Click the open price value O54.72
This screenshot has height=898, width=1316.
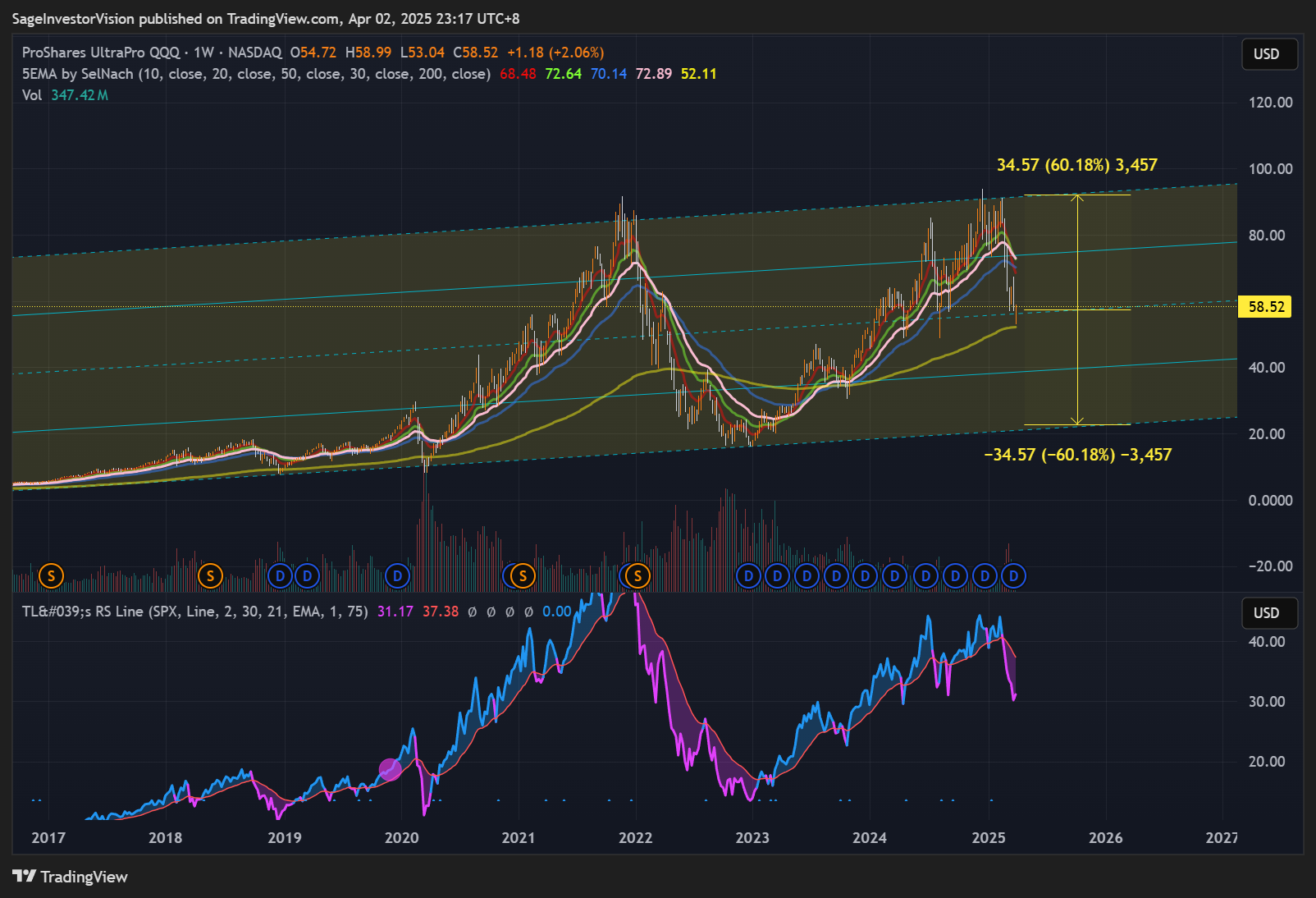(313, 53)
